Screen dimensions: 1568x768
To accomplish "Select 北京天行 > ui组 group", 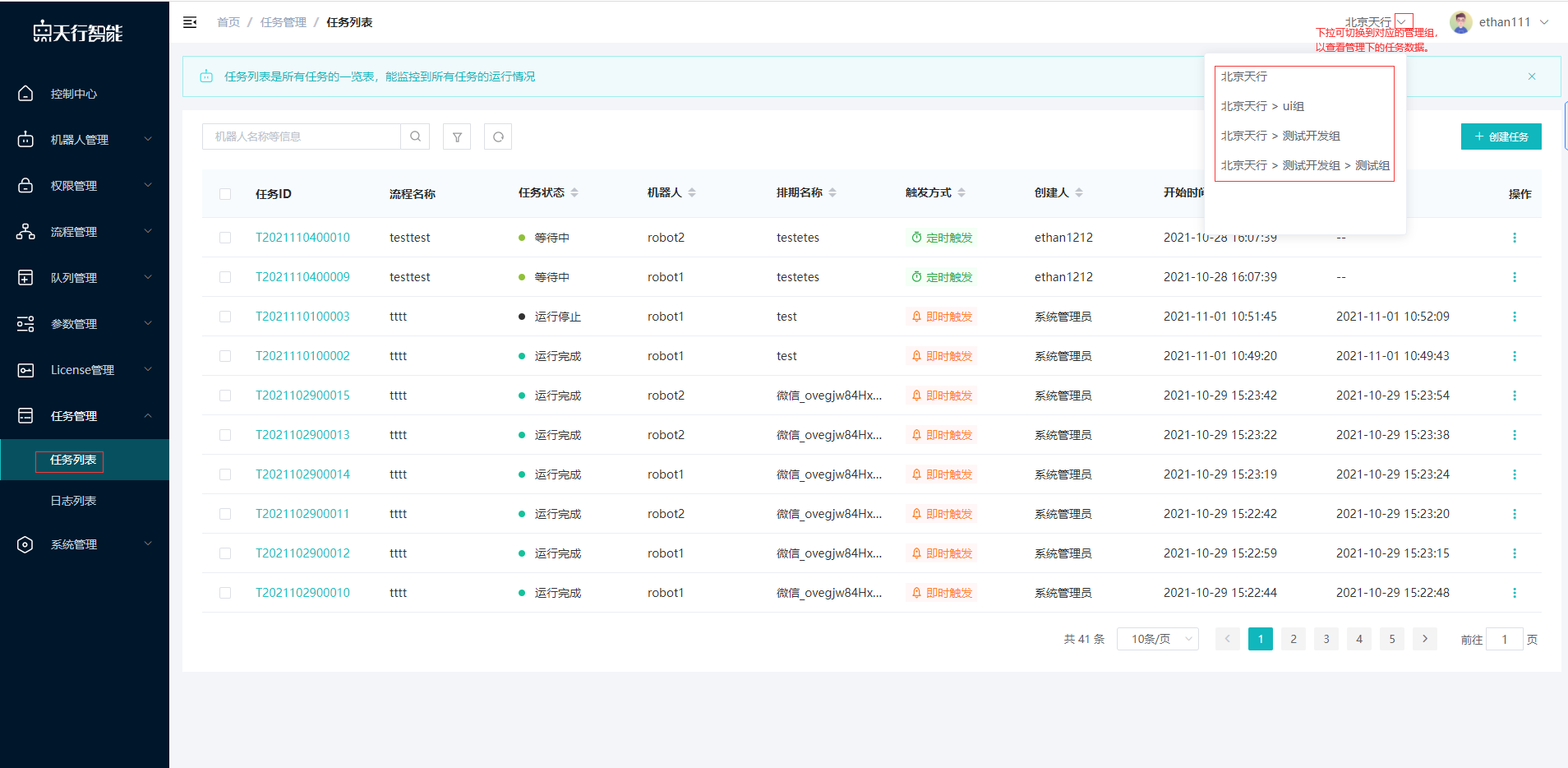I will pos(1262,106).
